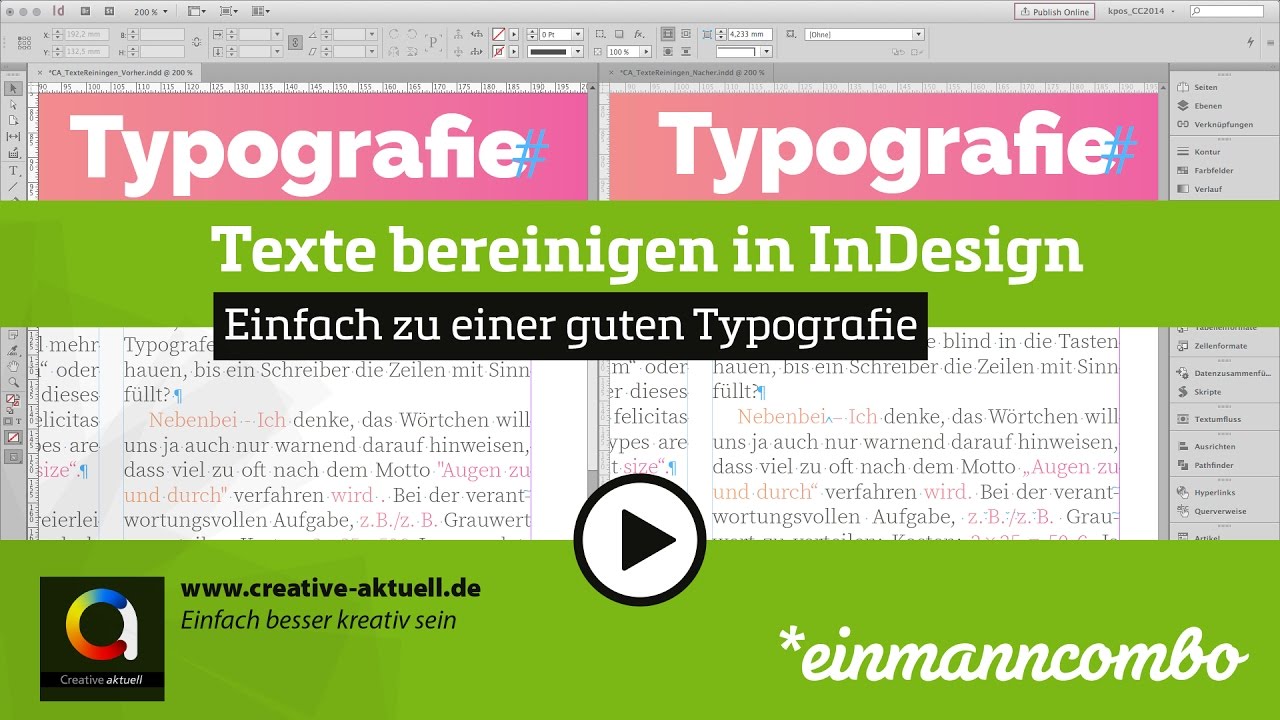The width and height of the screenshot is (1280, 720).
Task: Open the screen mode dropdown
Action: 229,11
